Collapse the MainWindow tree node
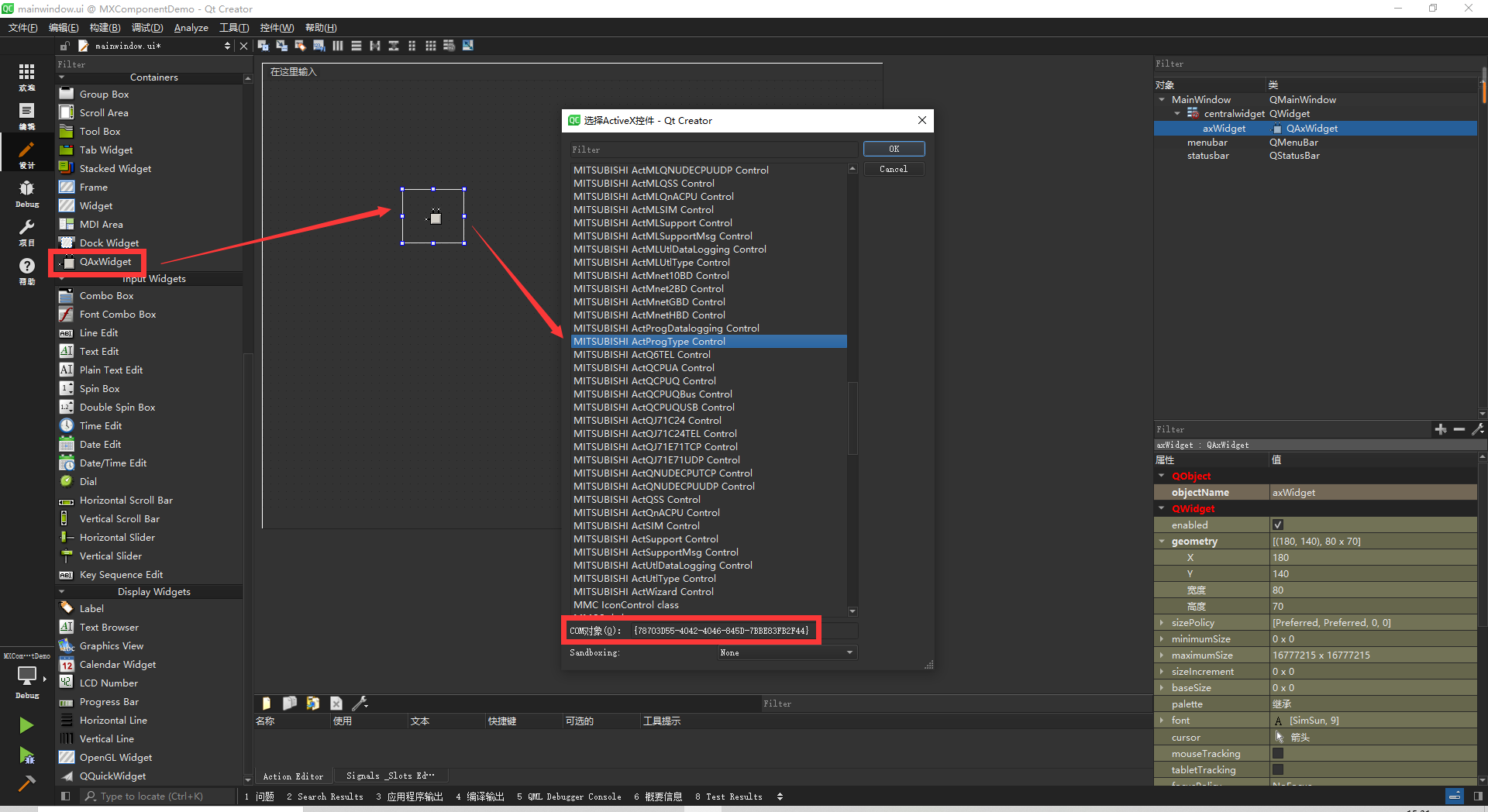The image size is (1488, 812). [1162, 99]
